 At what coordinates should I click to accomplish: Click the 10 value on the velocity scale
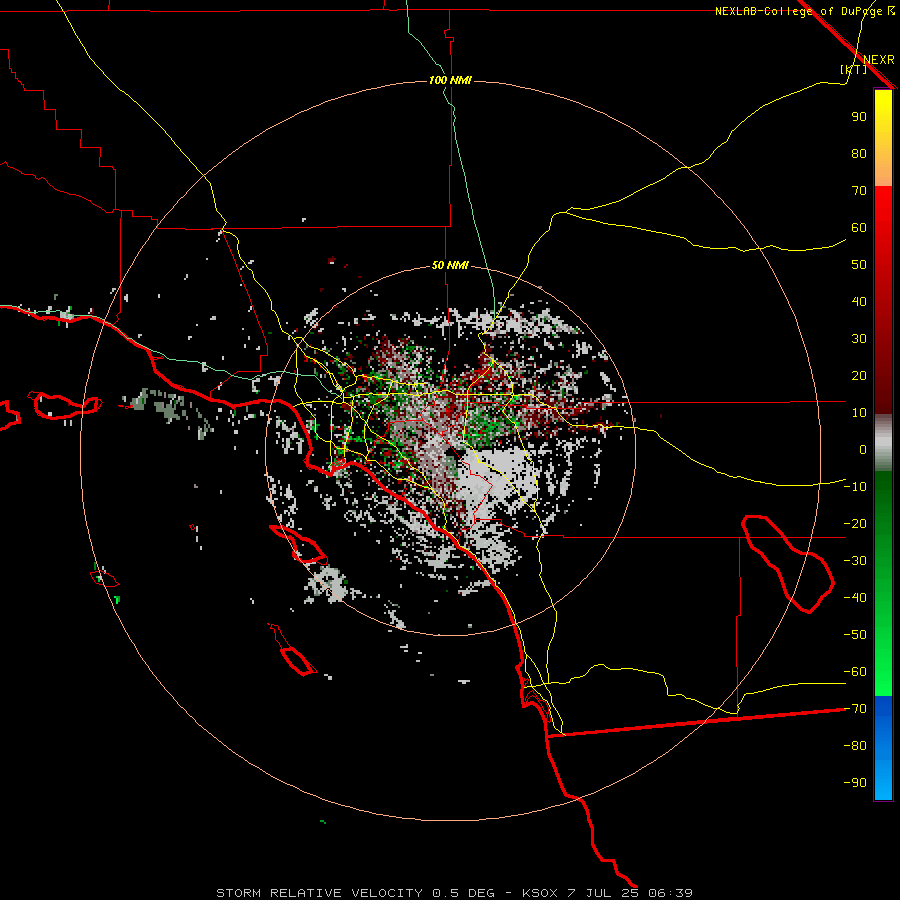(x=859, y=413)
